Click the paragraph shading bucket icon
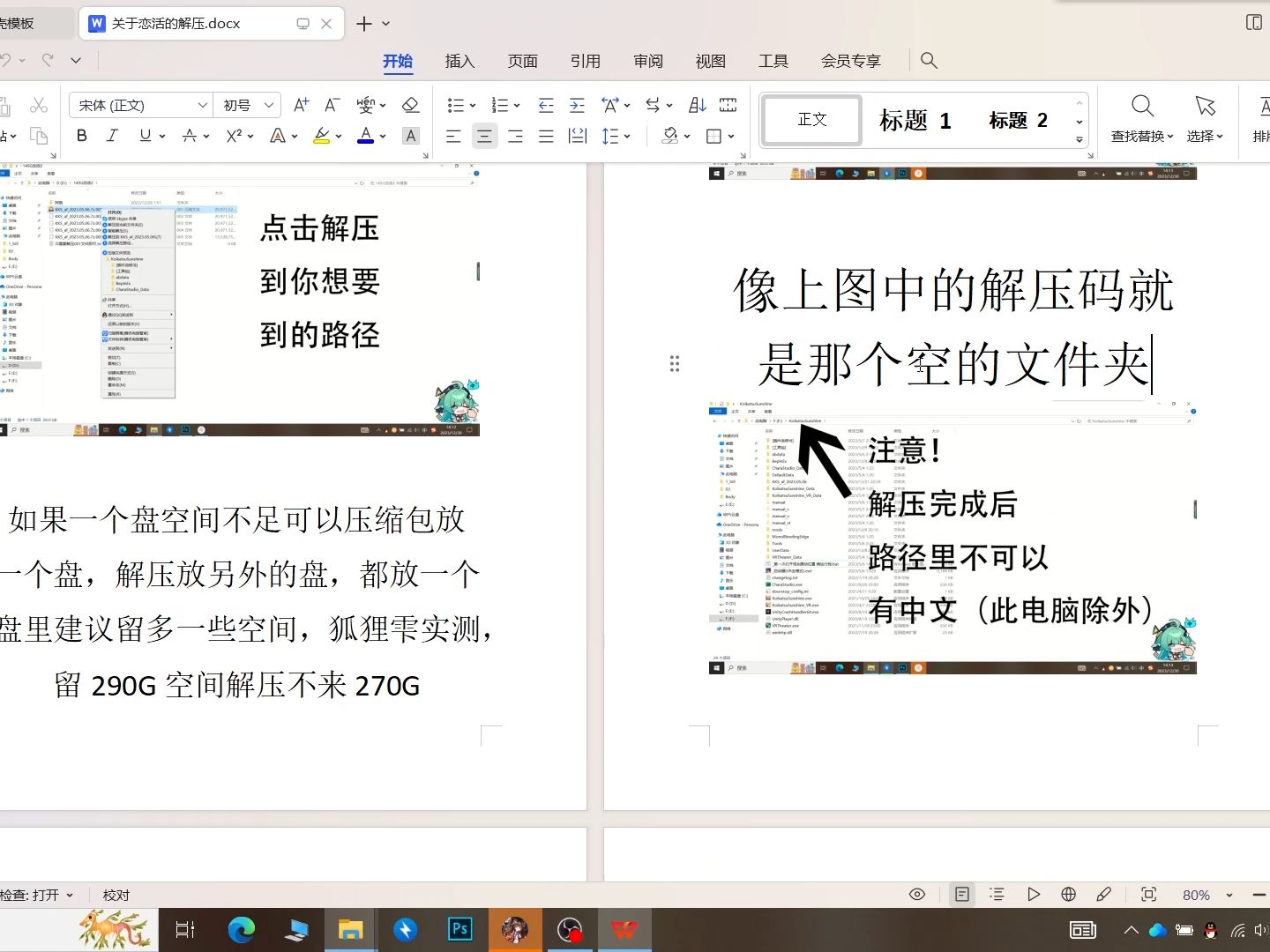 (x=670, y=136)
